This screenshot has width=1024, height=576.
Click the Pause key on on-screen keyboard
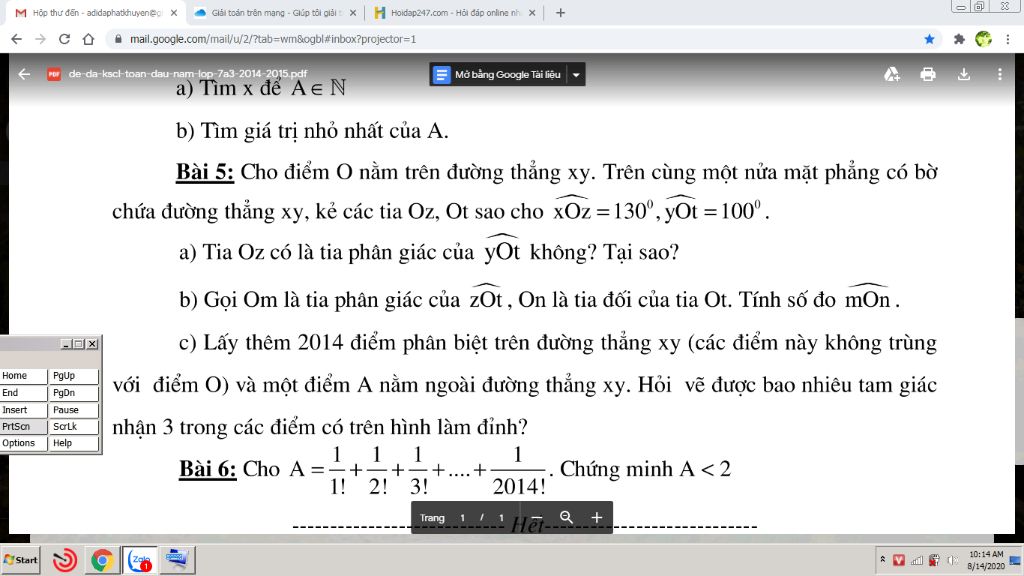(74, 409)
